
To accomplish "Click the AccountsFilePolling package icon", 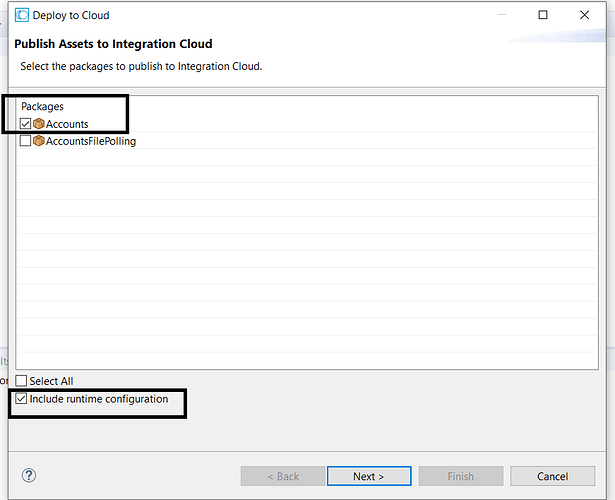I will pos(38,141).
